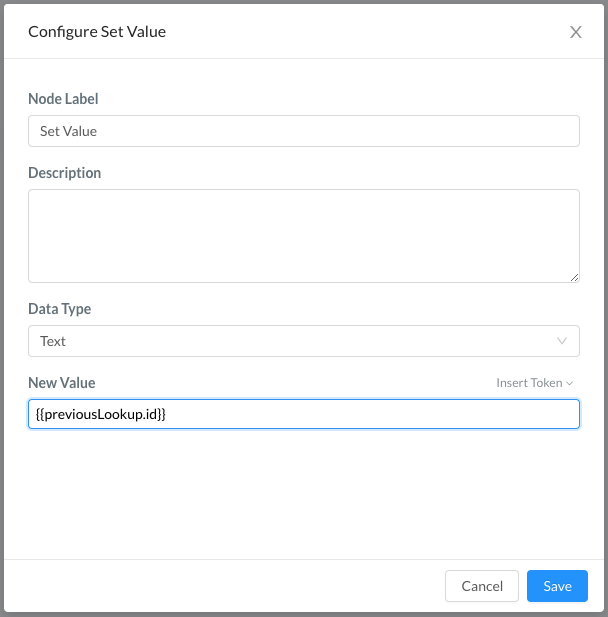The width and height of the screenshot is (608, 617).
Task: Place cursor after Set Value text in Node Label
Action: click(98, 131)
